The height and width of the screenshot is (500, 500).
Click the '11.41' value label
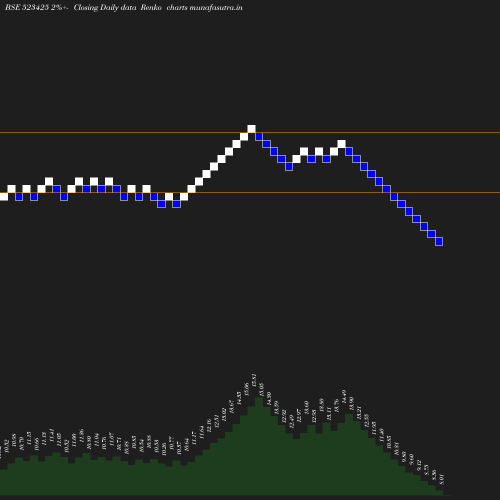(51, 435)
